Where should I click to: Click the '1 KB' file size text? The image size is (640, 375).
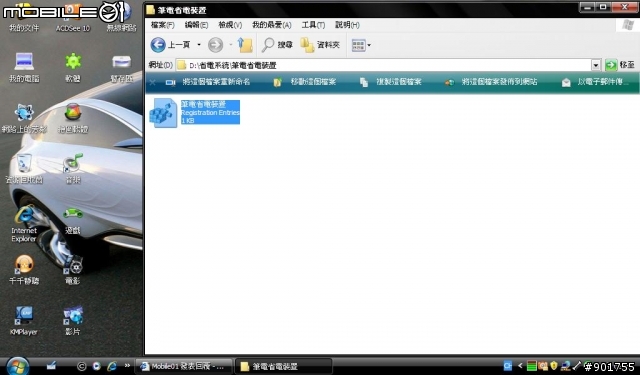coord(188,120)
